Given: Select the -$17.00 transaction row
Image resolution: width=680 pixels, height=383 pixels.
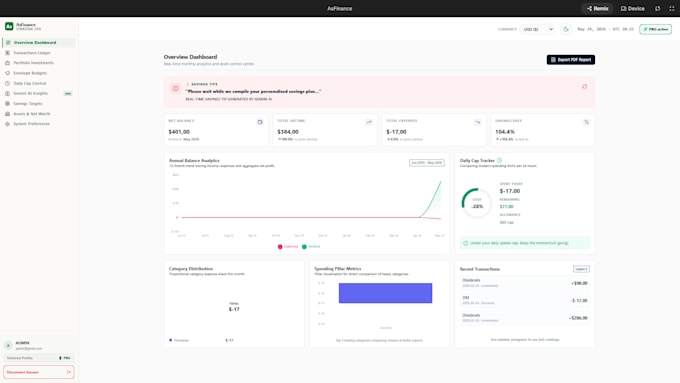Looking at the screenshot, I should coord(524,301).
